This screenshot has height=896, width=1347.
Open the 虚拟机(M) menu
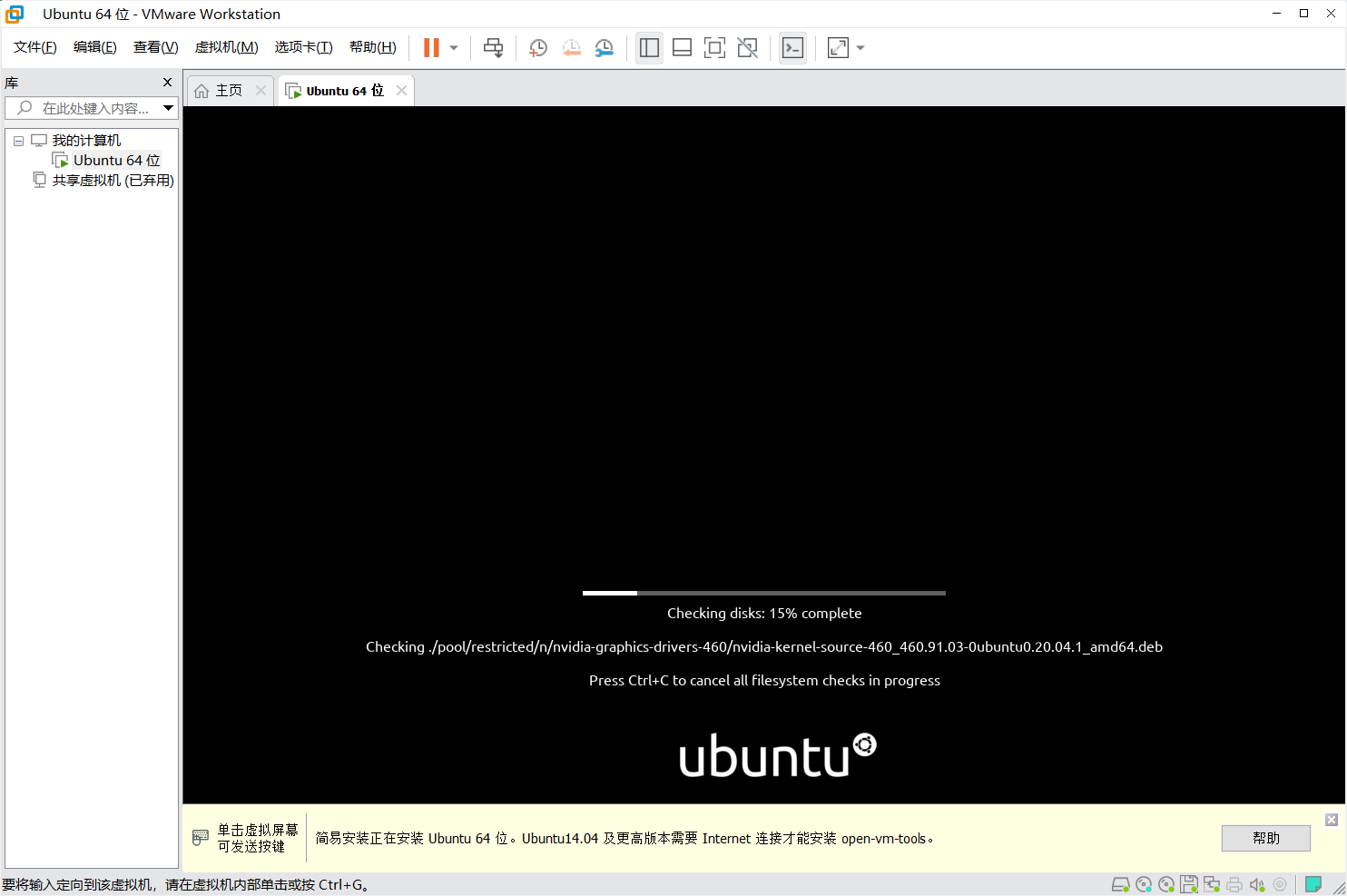(x=225, y=46)
